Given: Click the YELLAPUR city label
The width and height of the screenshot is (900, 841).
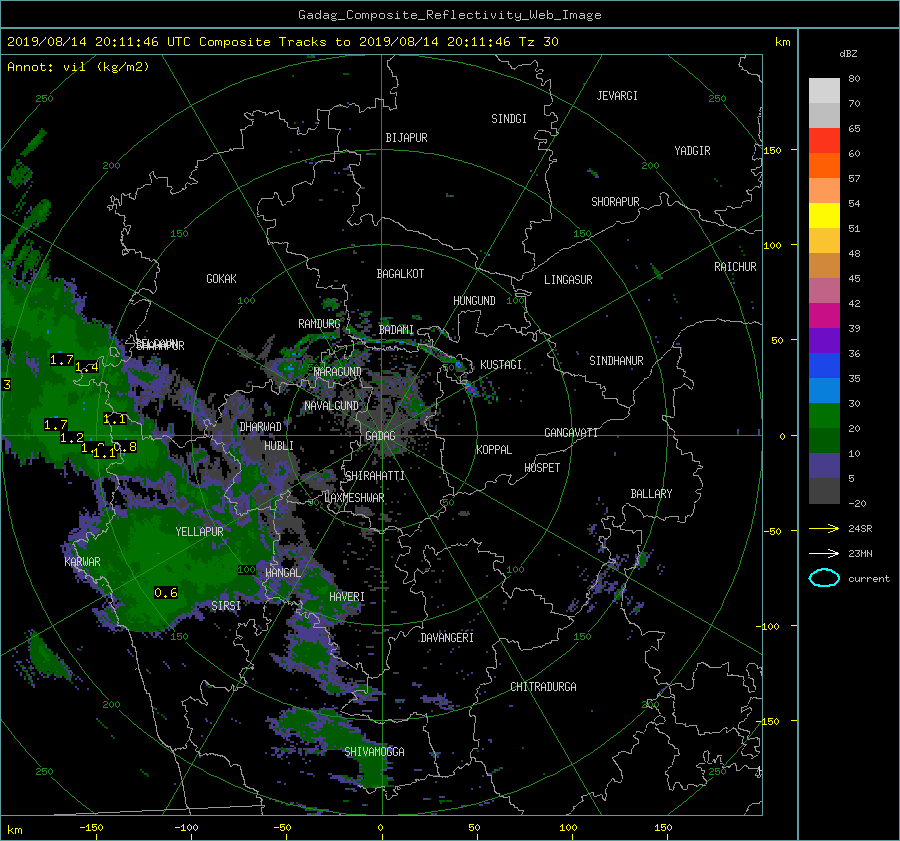Looking at the screenshot, I should [x=199, y=532].
